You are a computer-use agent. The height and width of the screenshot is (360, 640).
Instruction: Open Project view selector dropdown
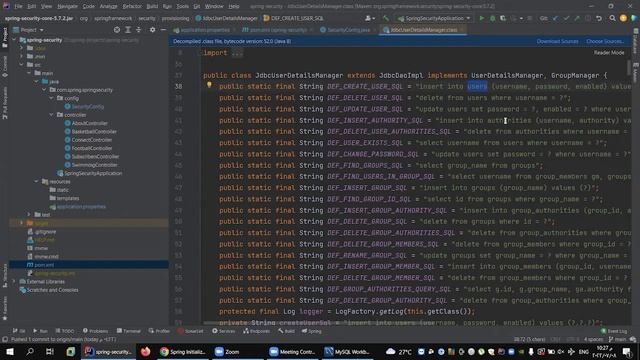(x=29, y=30)
